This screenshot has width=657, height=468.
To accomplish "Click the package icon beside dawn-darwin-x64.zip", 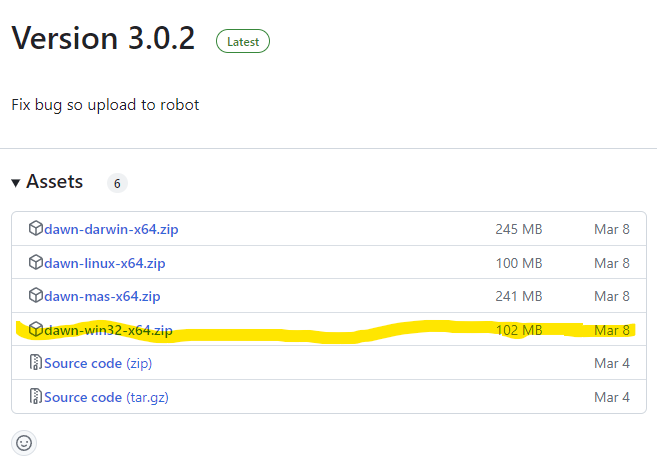I will [36, 229].
